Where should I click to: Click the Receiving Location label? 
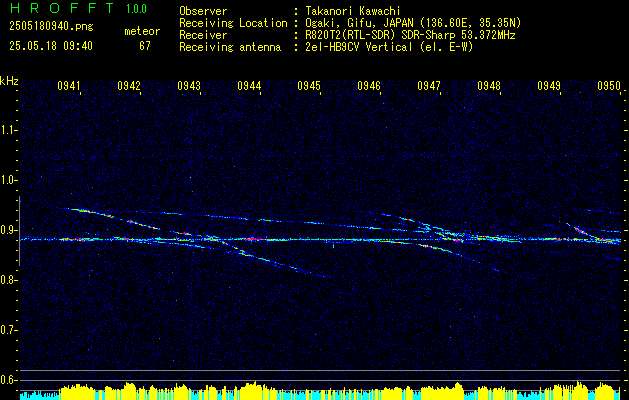[x=233, y=23]
